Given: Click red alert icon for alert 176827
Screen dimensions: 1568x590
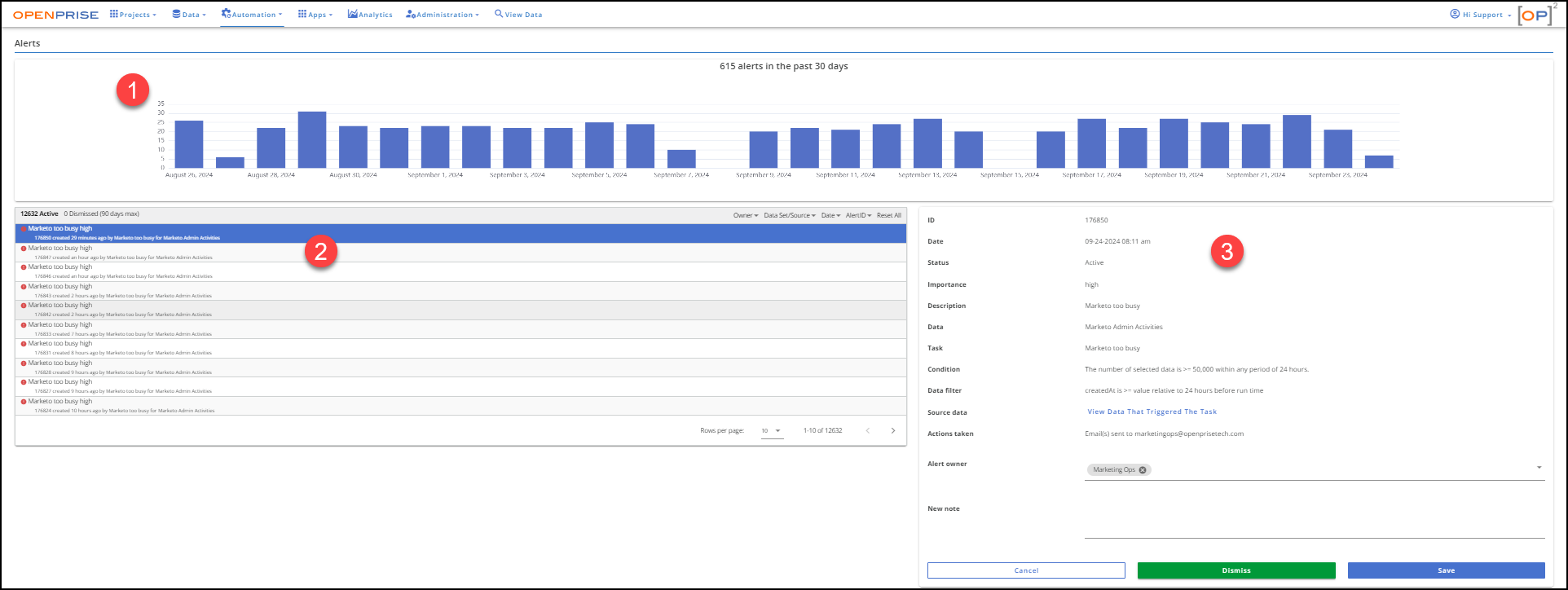Looking at the screenshot, I should (24, 382).
